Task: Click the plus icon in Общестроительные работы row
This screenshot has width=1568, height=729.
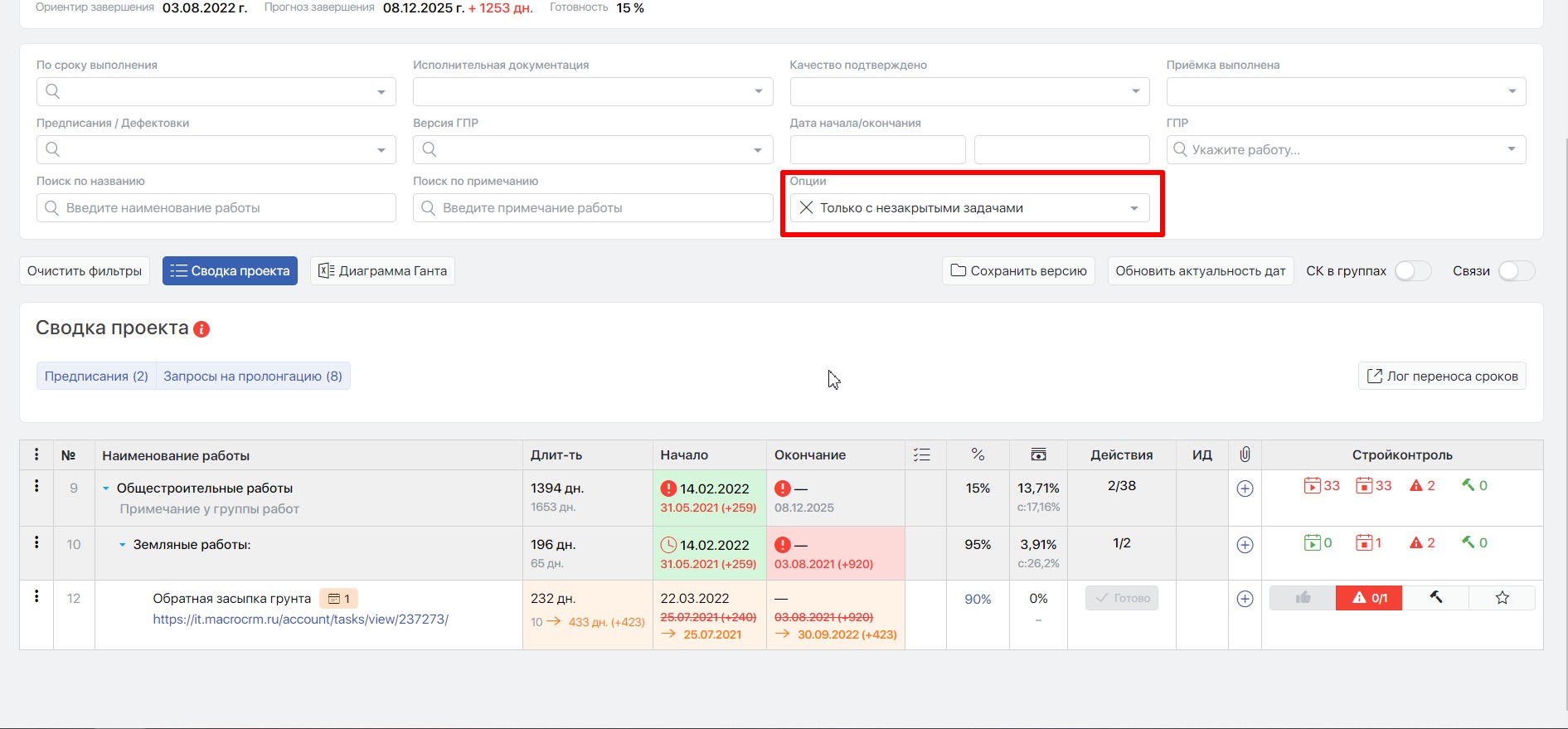Action: tap(1245, 488)
